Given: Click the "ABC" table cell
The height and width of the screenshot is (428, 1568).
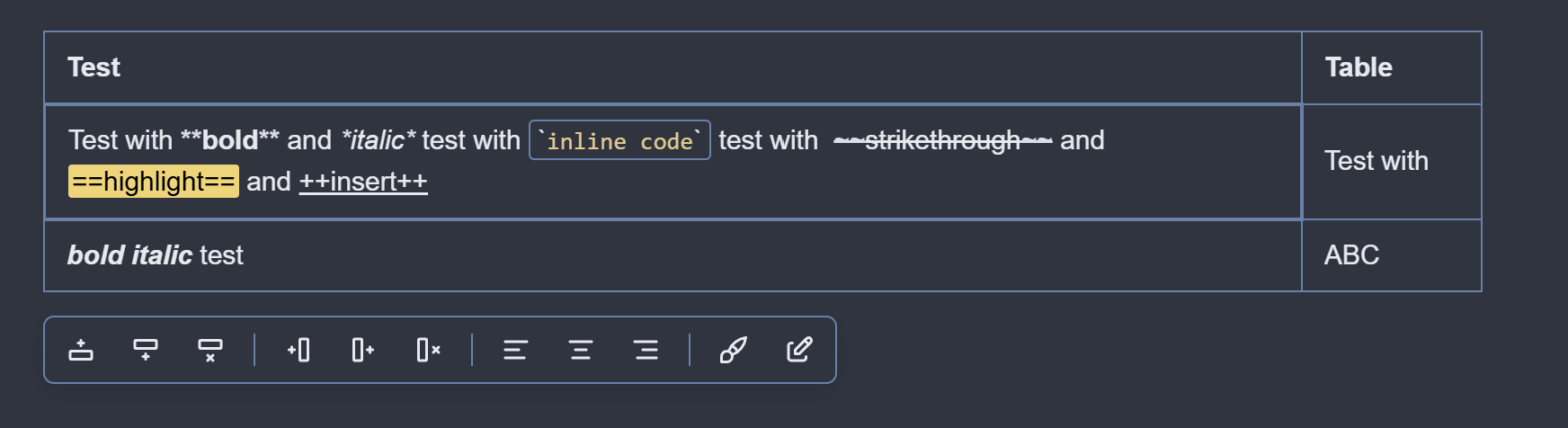Looking at the screenshot, I should [1351, 255].
